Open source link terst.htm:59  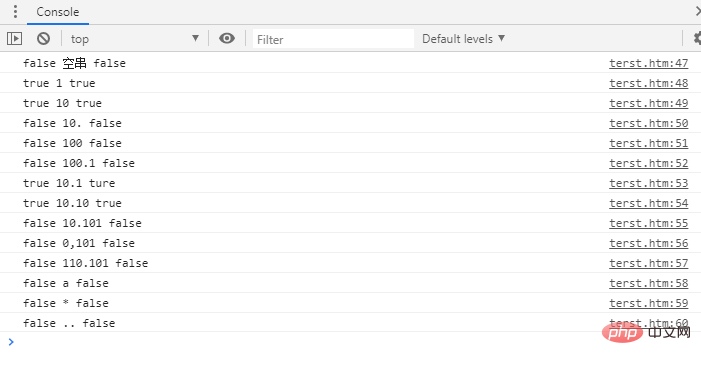(x=648, y=303)
